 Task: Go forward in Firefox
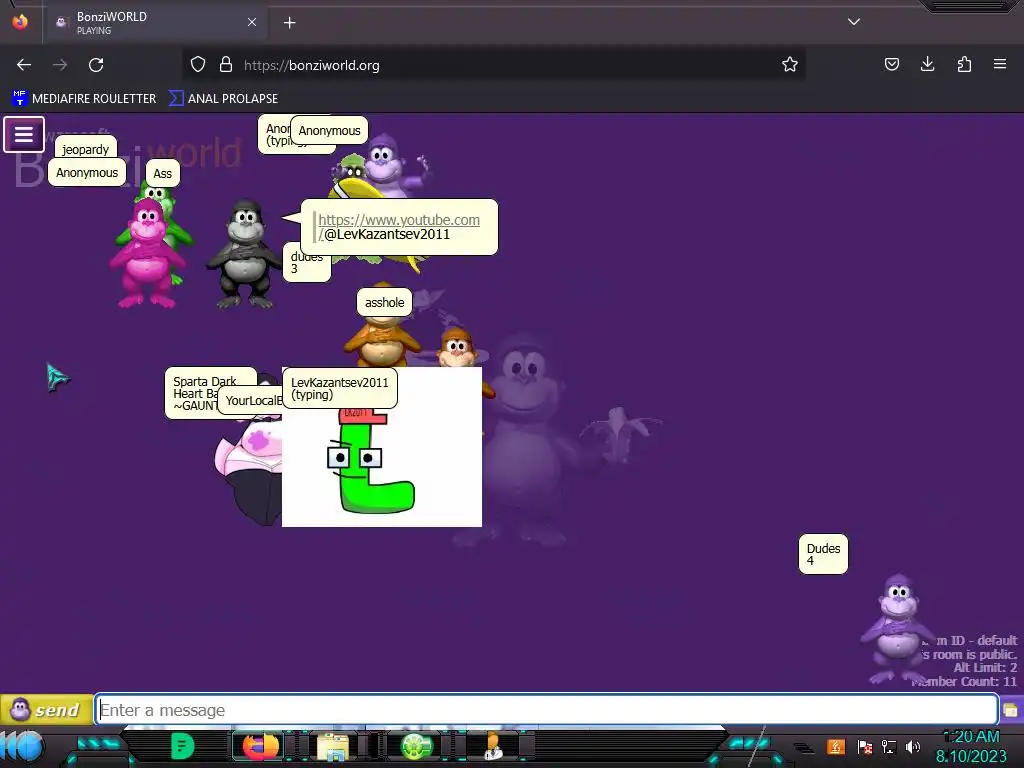[x=60, y=65]
